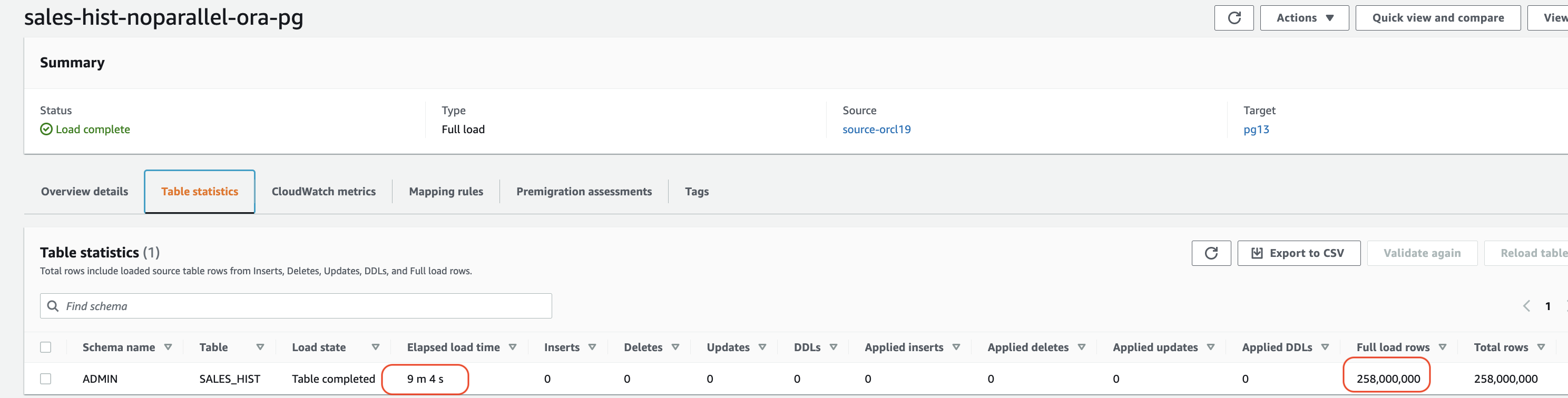Viewport: 1568px width, 398px height.
Task: Click the top task refresh icon button
Action: 1233,18
